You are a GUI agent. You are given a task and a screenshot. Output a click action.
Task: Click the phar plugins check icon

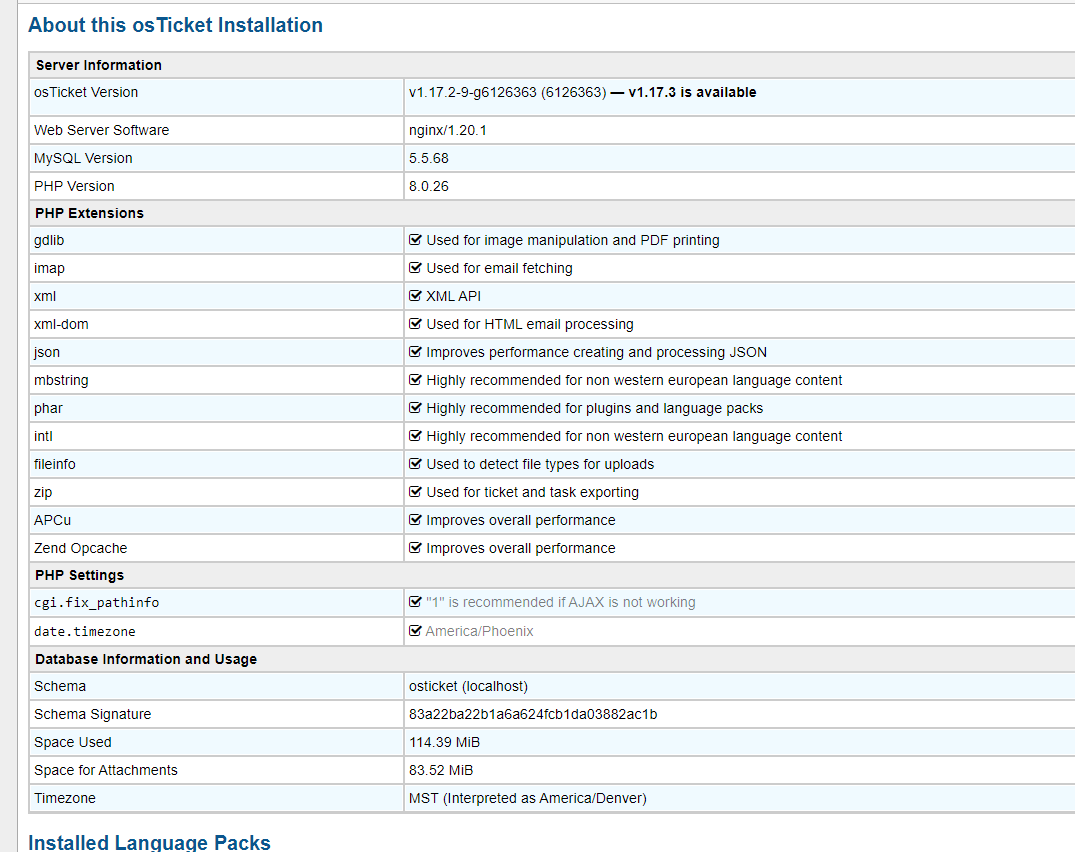416,408
